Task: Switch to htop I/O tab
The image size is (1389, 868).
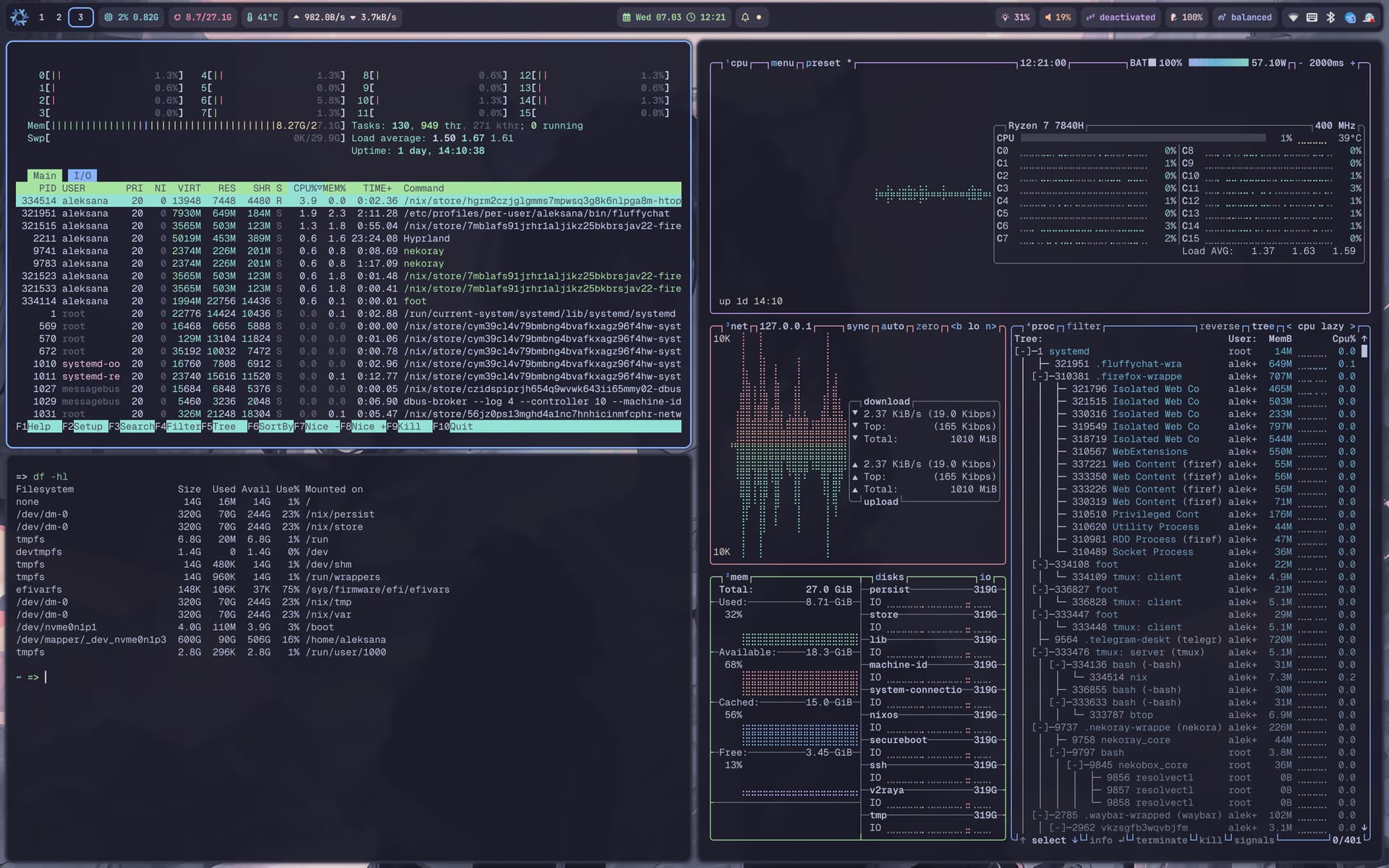Action: click(x=82, y=176)
